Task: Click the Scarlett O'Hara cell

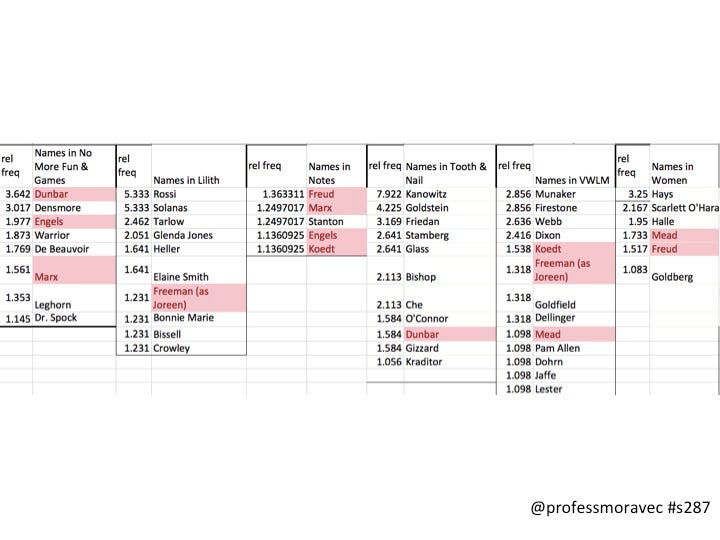Action: coord(685,208)
